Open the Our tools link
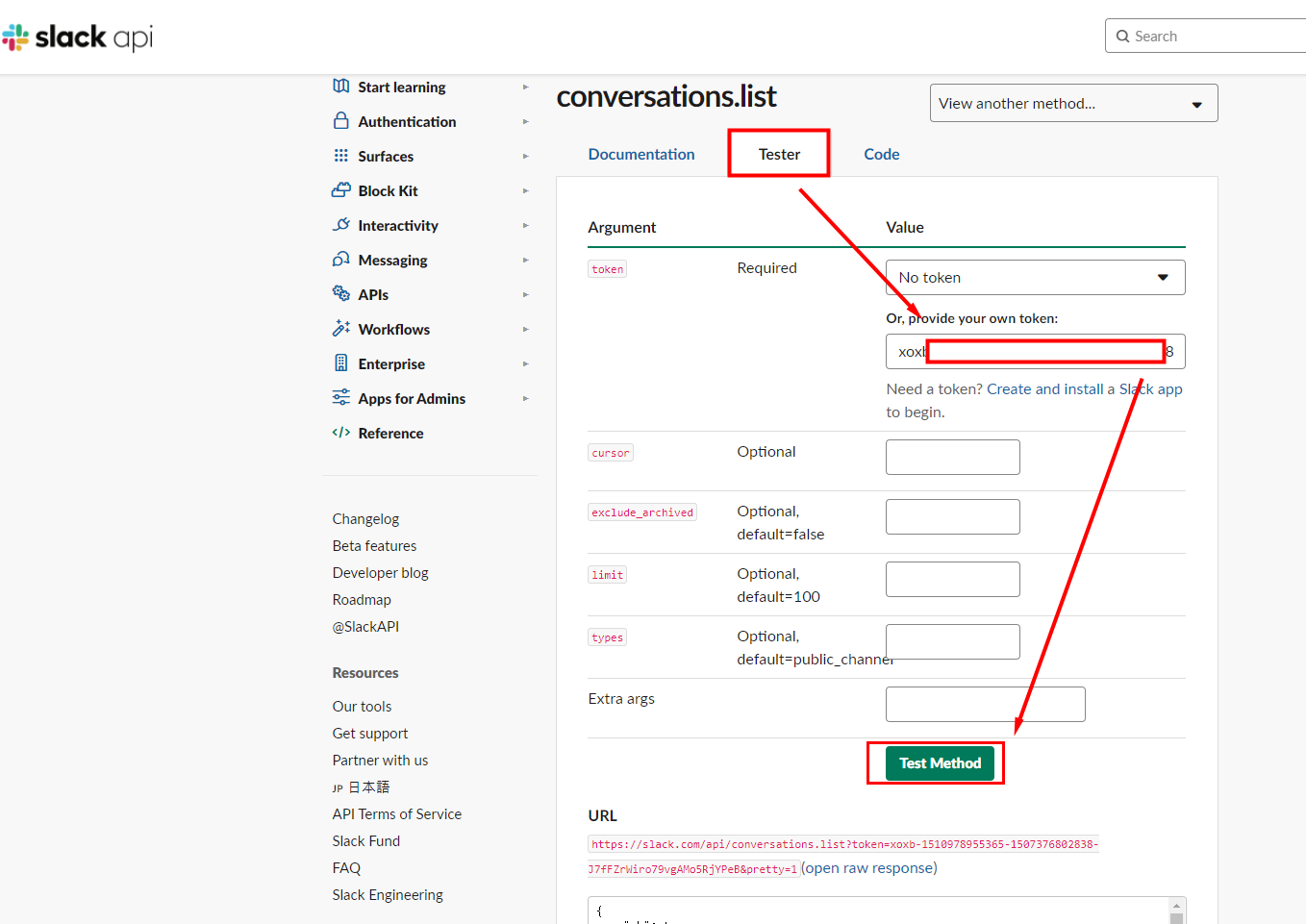 (362, 707)
